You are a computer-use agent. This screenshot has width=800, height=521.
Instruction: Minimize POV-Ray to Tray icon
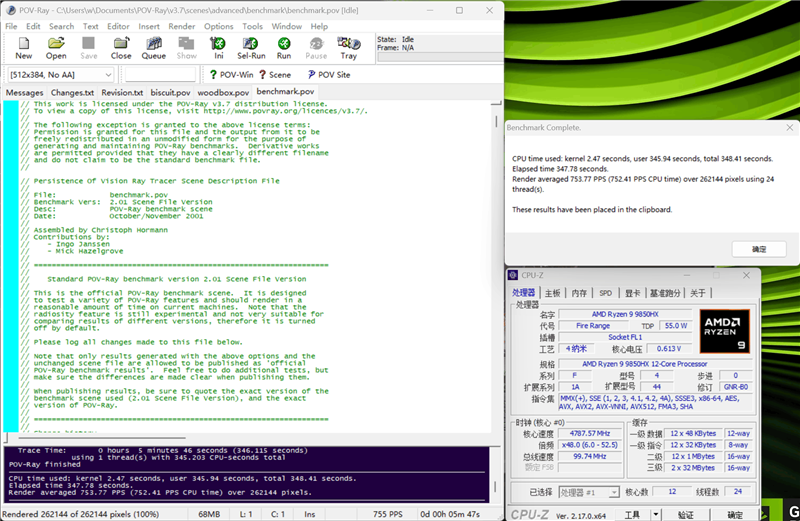tap(348, 48)
